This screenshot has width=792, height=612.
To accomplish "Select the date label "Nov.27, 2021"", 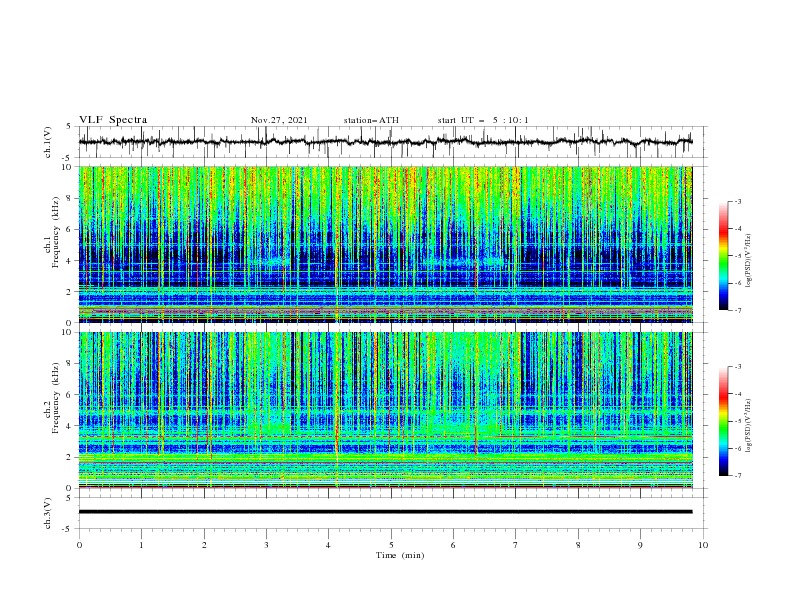I will (x=279, y=120).
